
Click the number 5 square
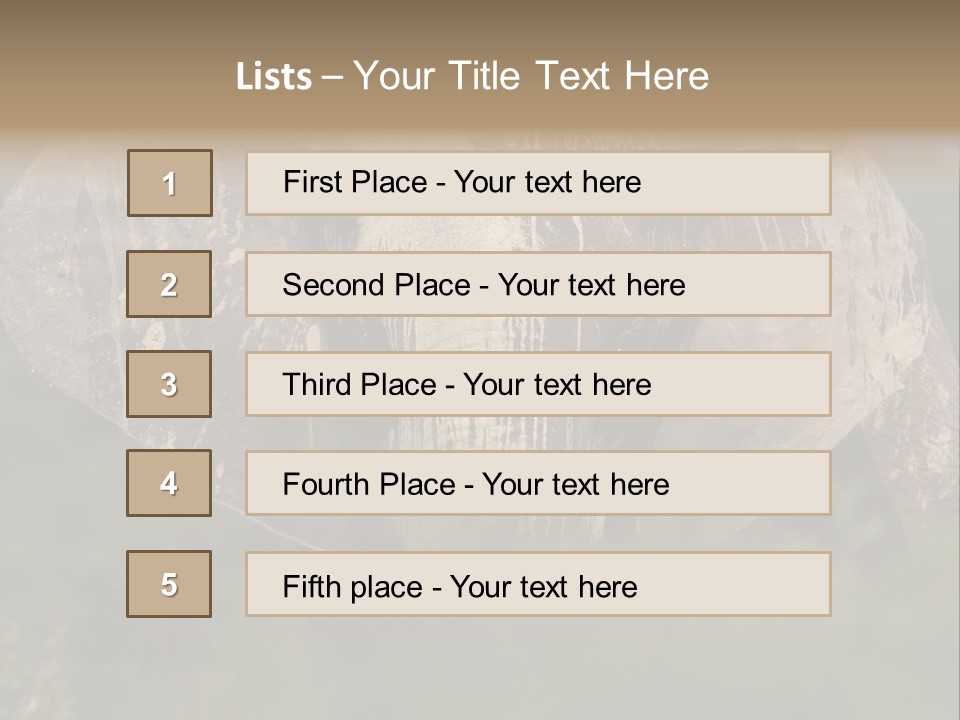click(169, 584)
